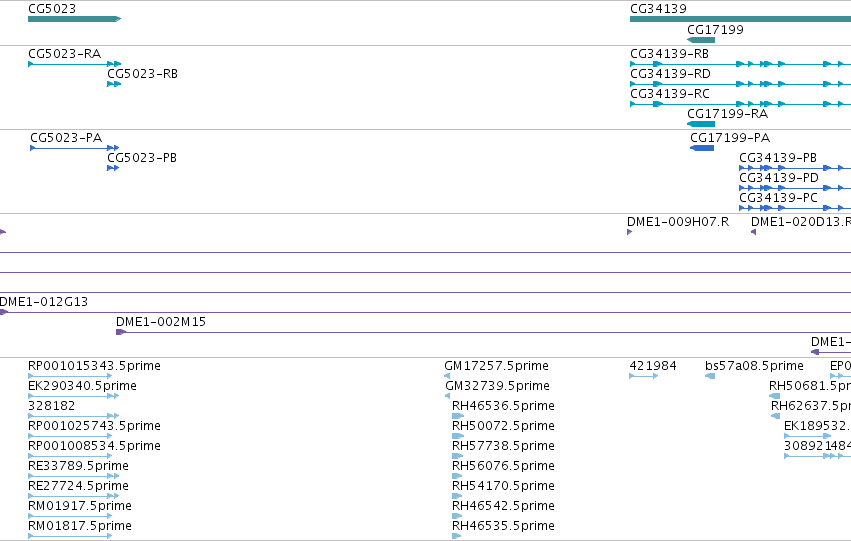
Task: Select the RH57738.5prime EST label
Action: click(x=503, y=446)
